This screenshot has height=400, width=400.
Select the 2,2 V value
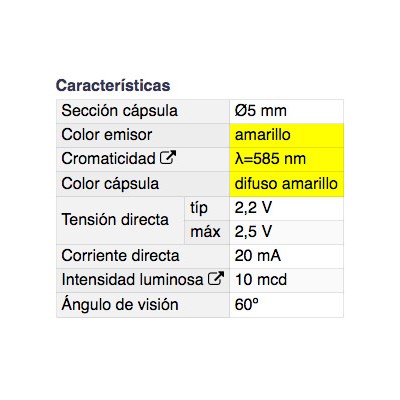click(x=253, y=208)
